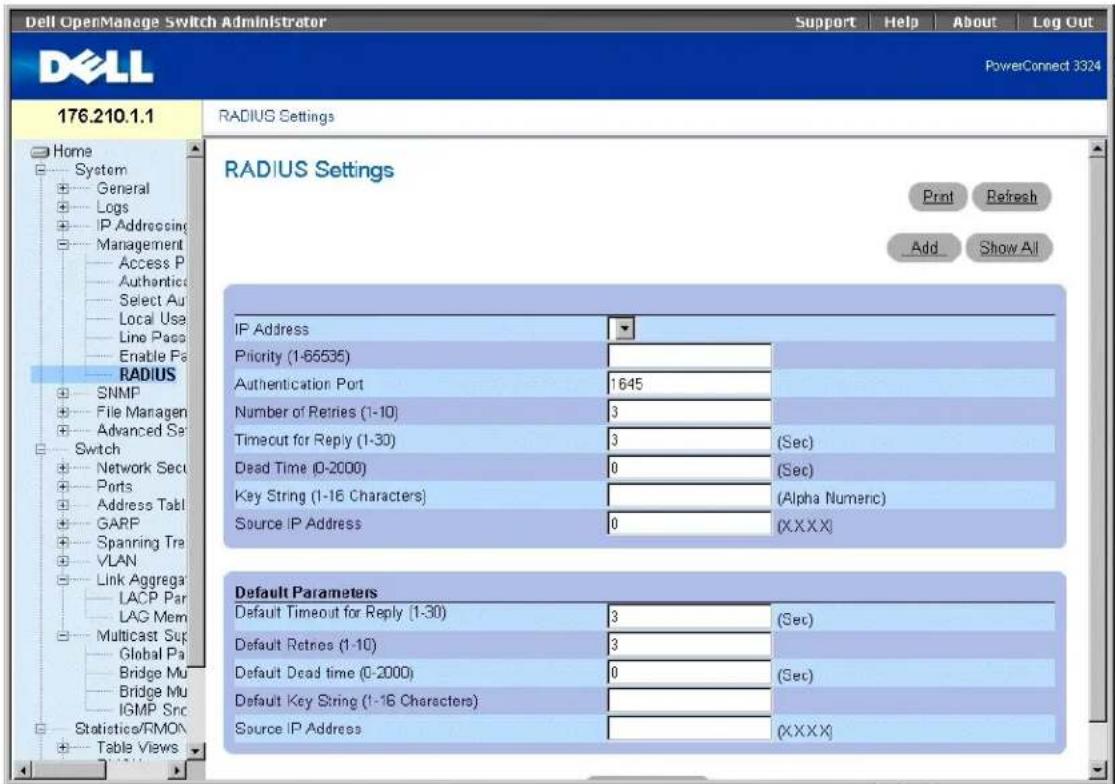
Task: Click the Default Timeout for Reply field
Action: [x=689, y=617]
